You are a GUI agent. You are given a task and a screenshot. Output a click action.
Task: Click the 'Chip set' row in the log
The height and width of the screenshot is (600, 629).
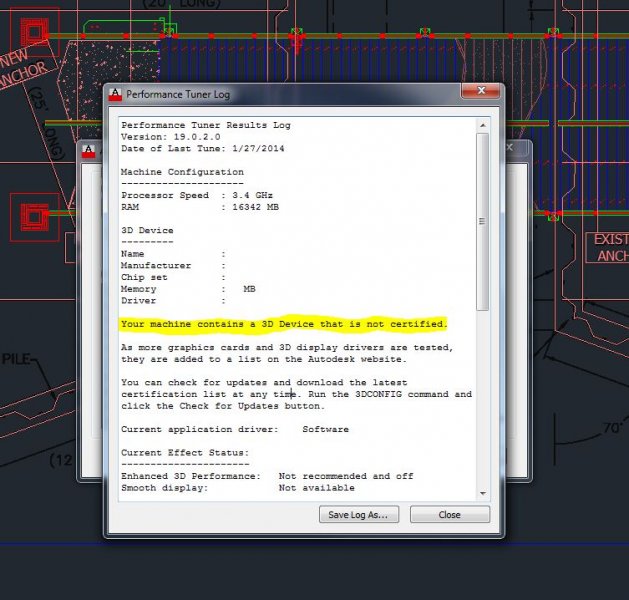[x=173, y=277]
